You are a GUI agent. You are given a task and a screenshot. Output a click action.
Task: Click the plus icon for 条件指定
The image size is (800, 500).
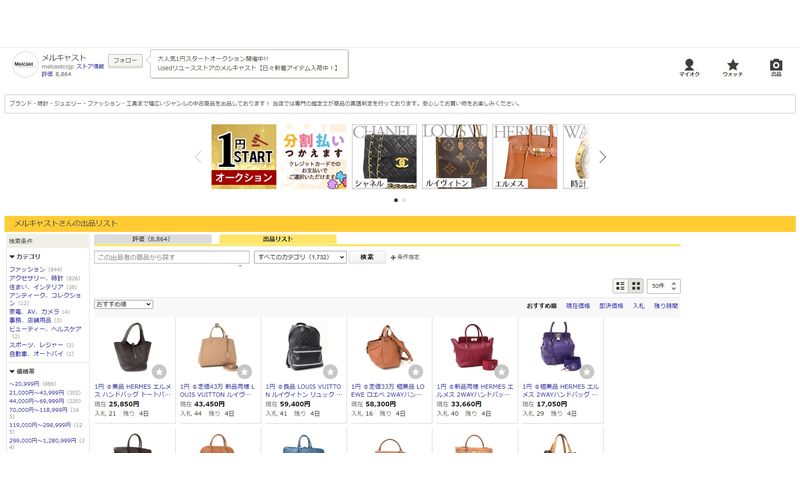(x=393, y=257)
